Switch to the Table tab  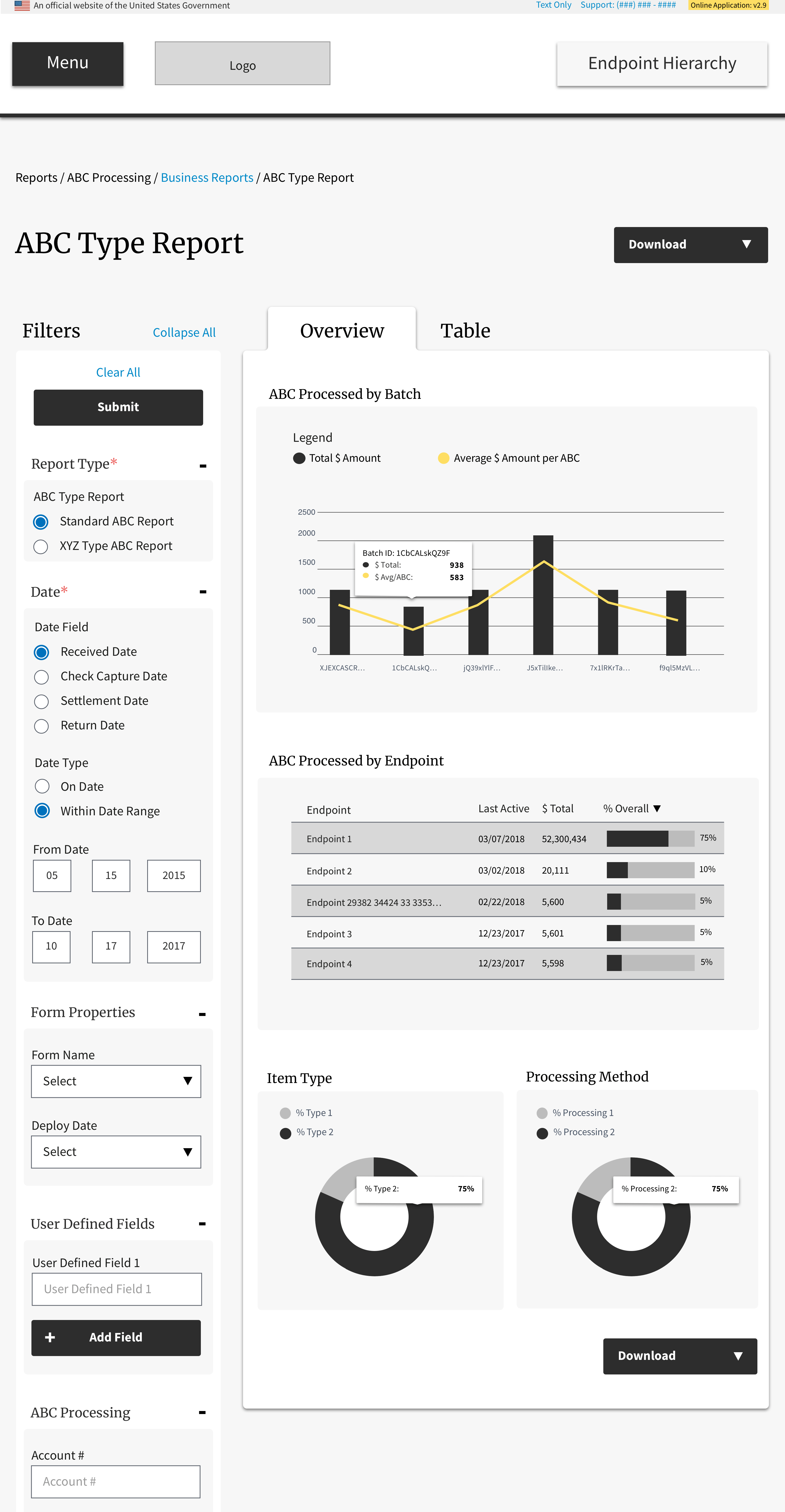tap(465, 331)
